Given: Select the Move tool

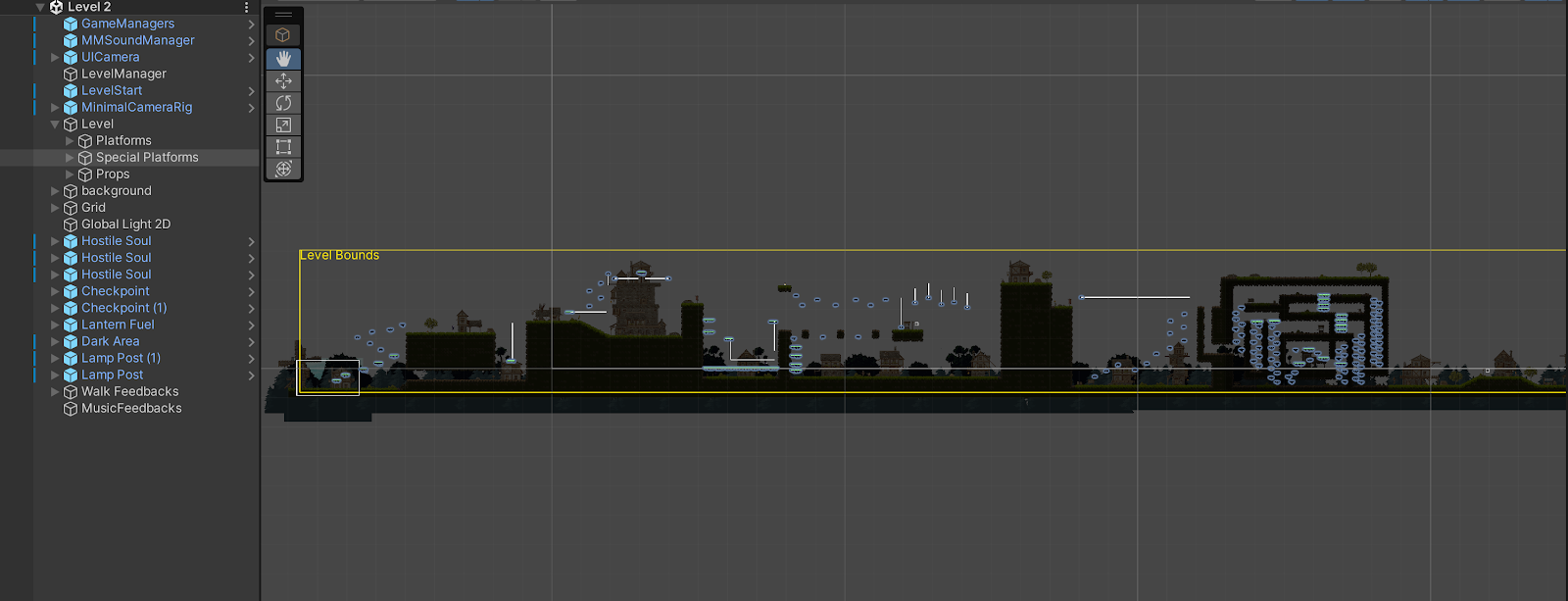Looking at the screenshot, I should pos(283,81).
